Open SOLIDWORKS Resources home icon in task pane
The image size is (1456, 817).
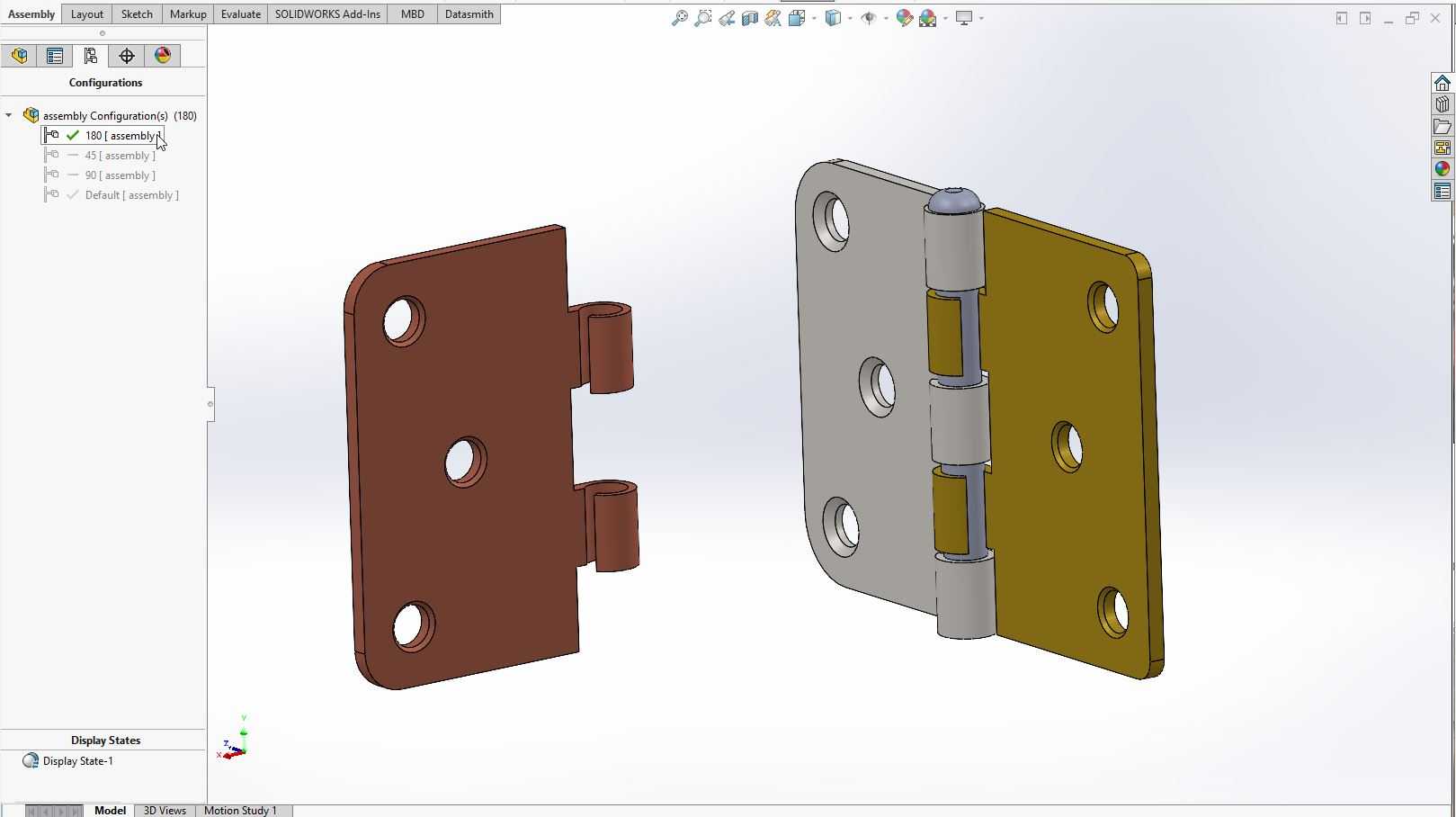(1443, 83)
